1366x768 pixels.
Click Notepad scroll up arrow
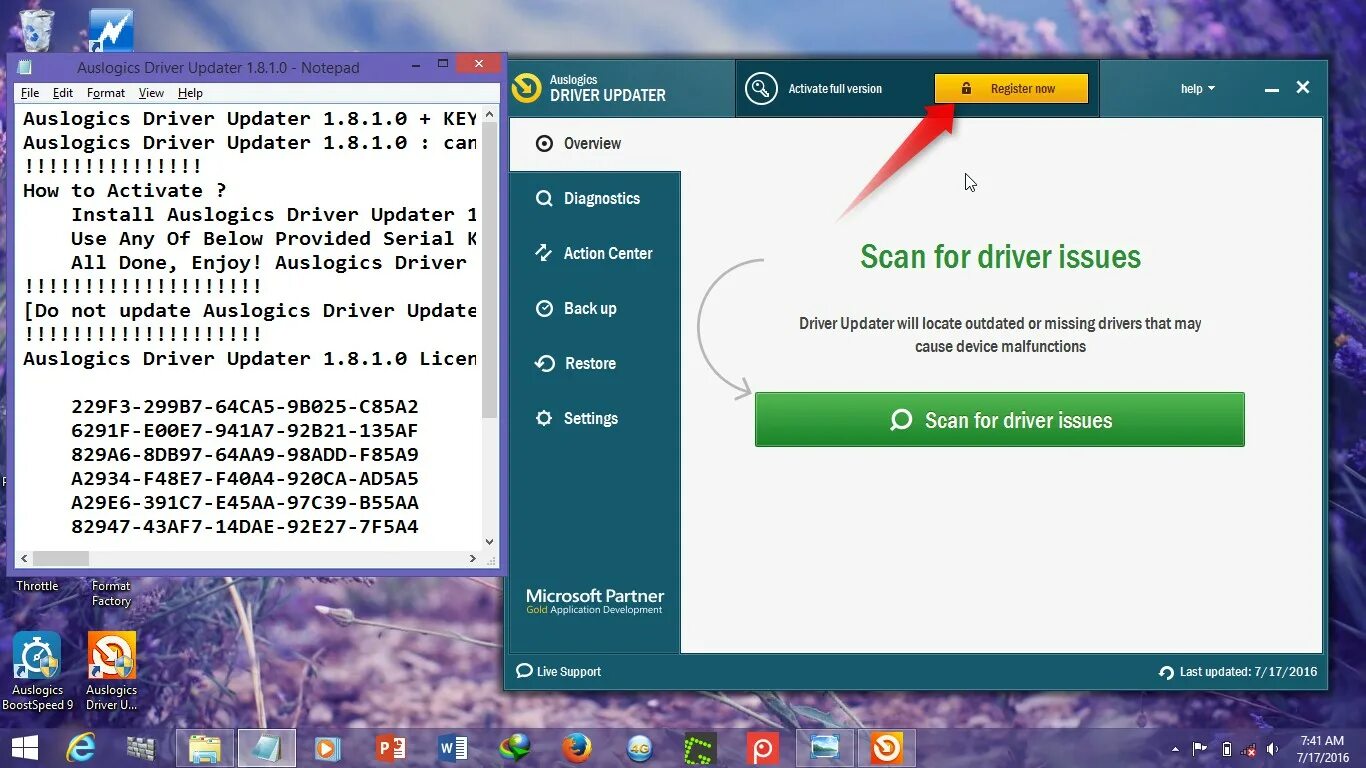click(489, 112)
